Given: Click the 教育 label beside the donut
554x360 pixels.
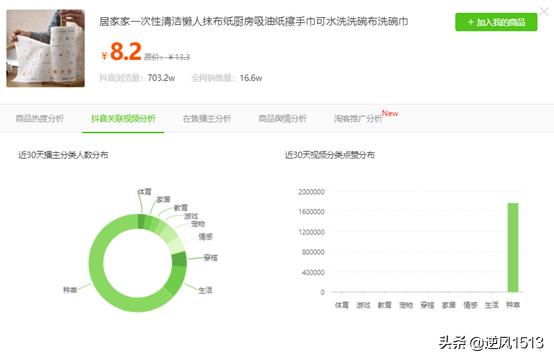Looking at the screenshot, I should click(181, 208).
